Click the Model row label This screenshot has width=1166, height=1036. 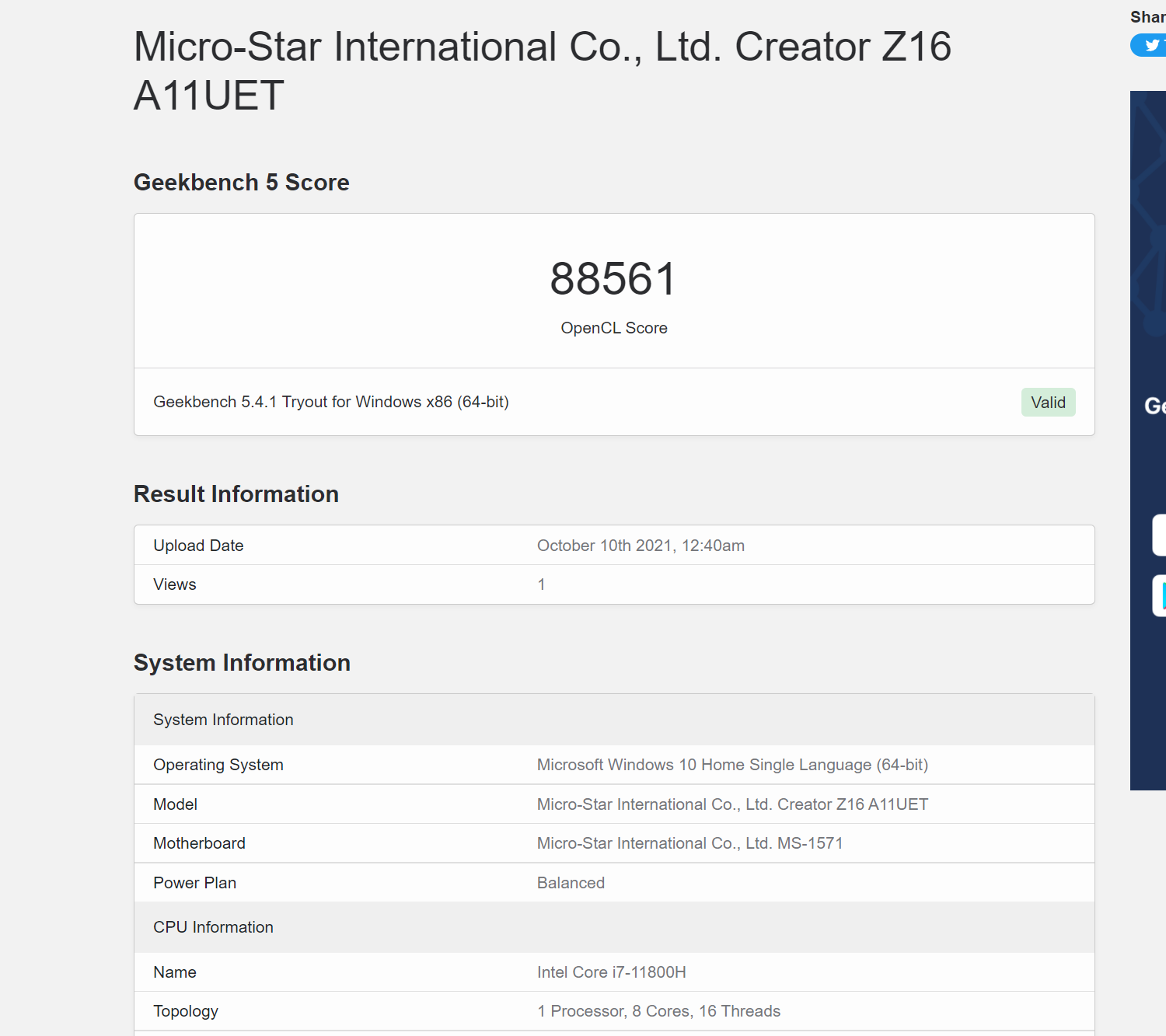click(176, 804)
